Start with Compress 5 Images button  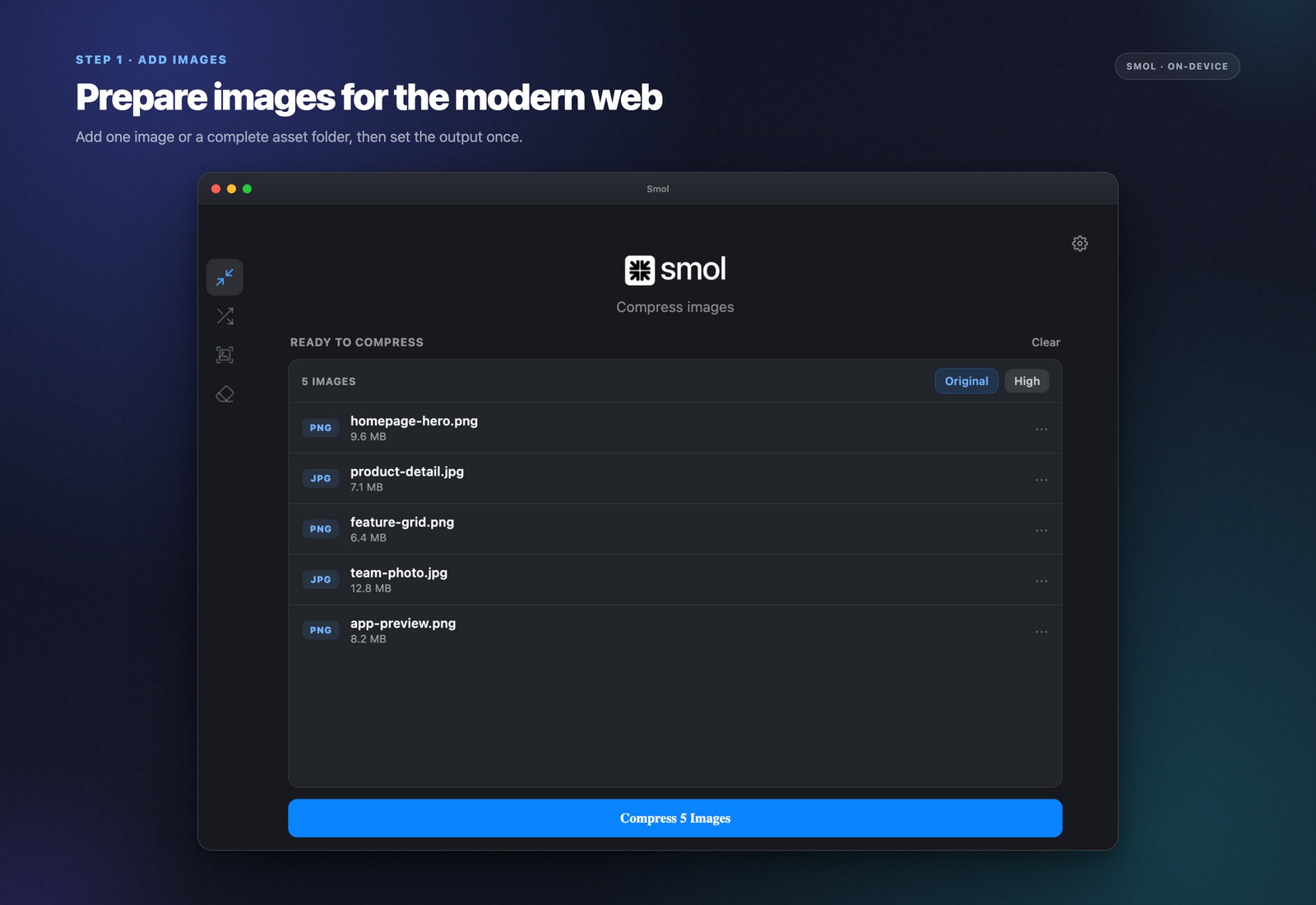pyautogui.click(x=675, y=819)
